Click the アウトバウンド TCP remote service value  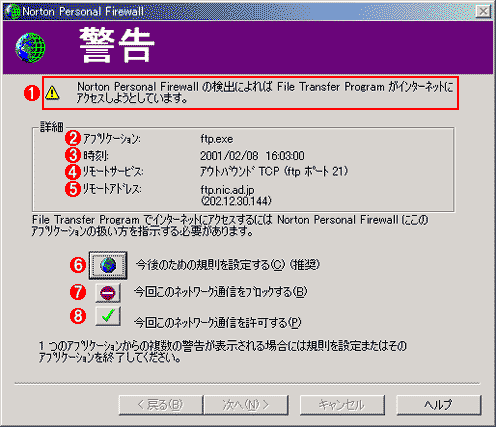coord(274,171)
